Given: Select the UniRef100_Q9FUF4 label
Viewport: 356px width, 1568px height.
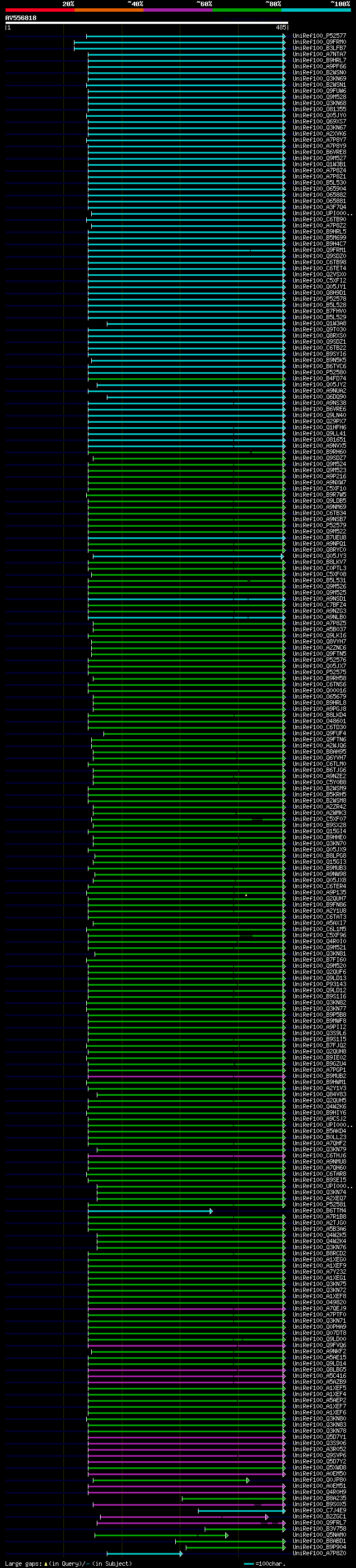Looking at the screenshot, I should [x=319, y=734].
